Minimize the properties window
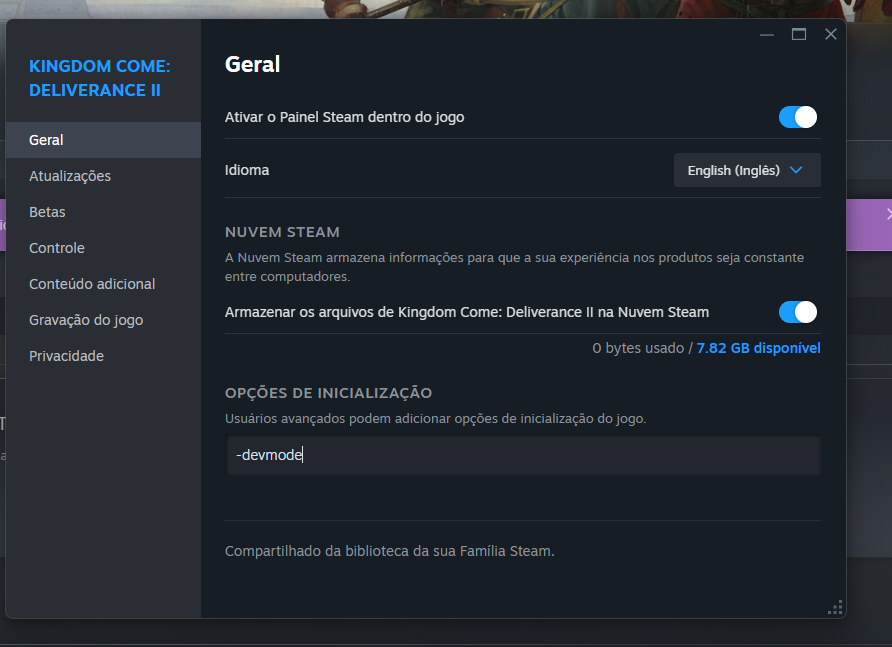Image resolution: width=892 pixels, height=647 pixels. pos(767,35)
